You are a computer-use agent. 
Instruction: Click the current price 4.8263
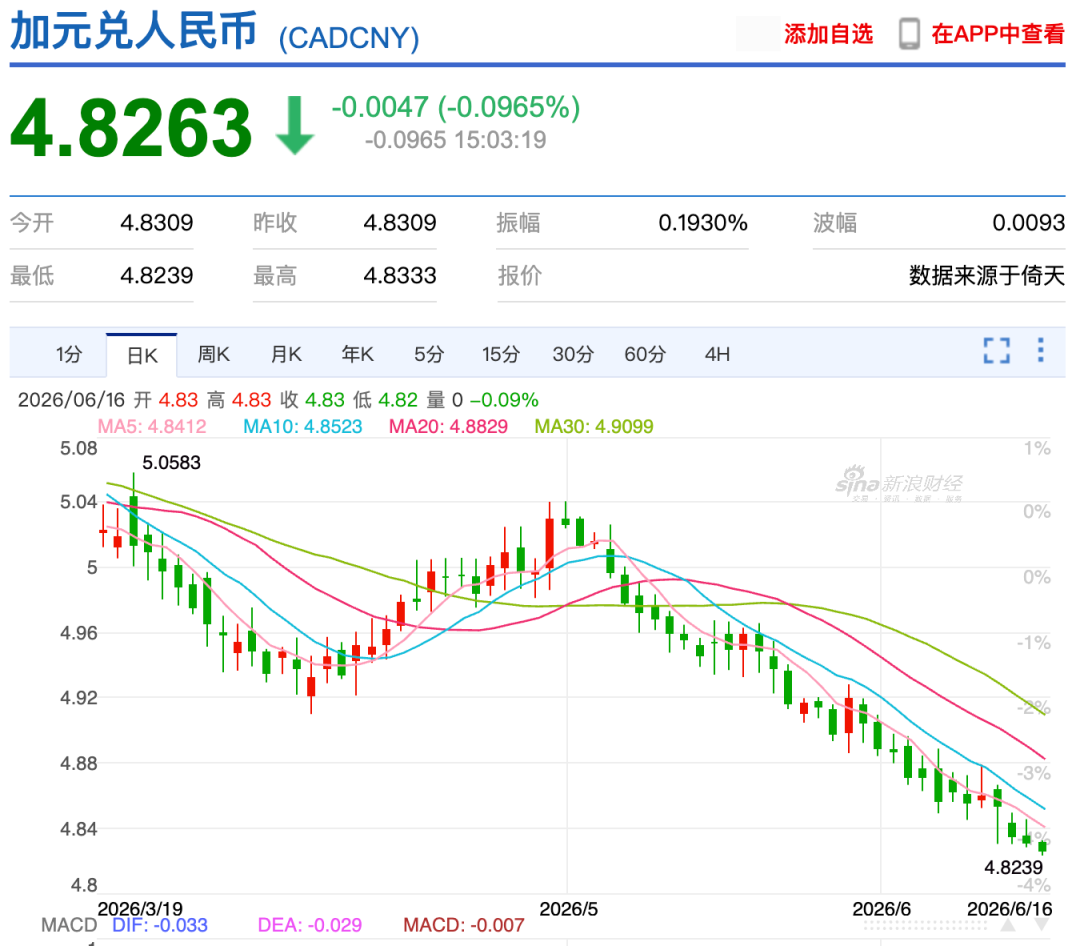[131, 127]
